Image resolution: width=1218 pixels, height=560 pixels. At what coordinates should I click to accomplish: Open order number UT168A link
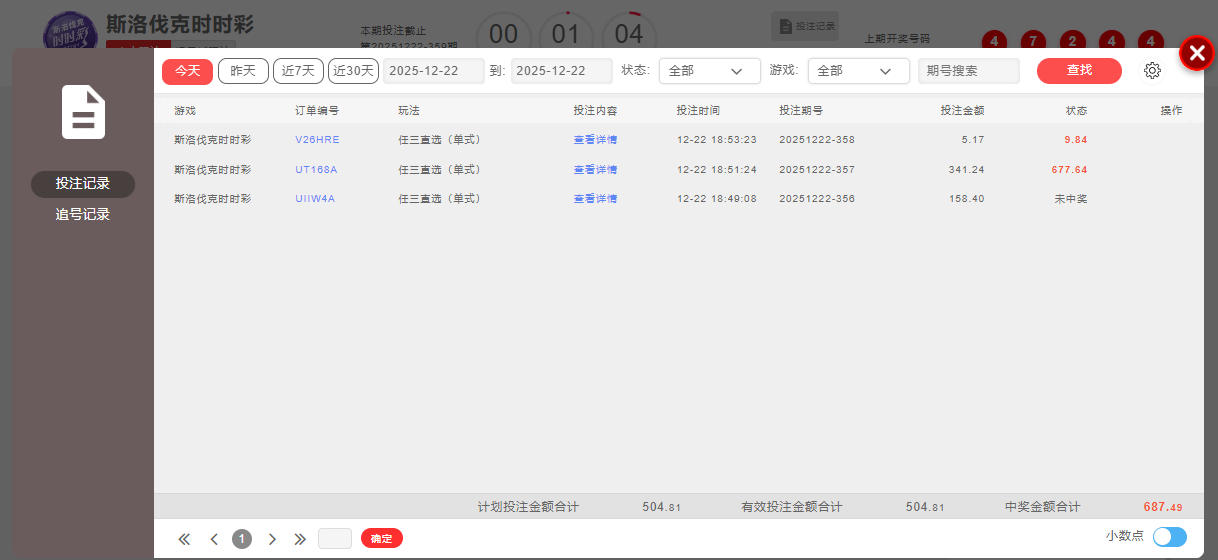coord(316,170)
